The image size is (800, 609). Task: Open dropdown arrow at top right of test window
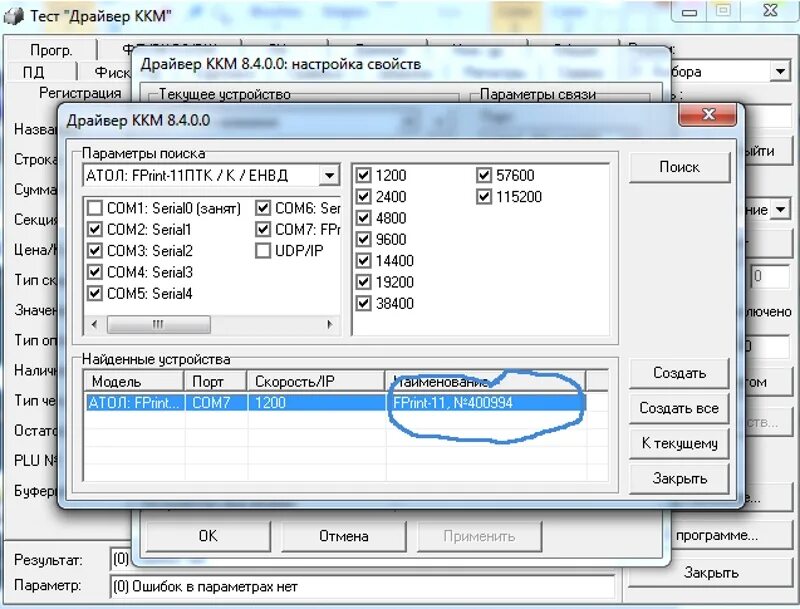tap(781, 71)
